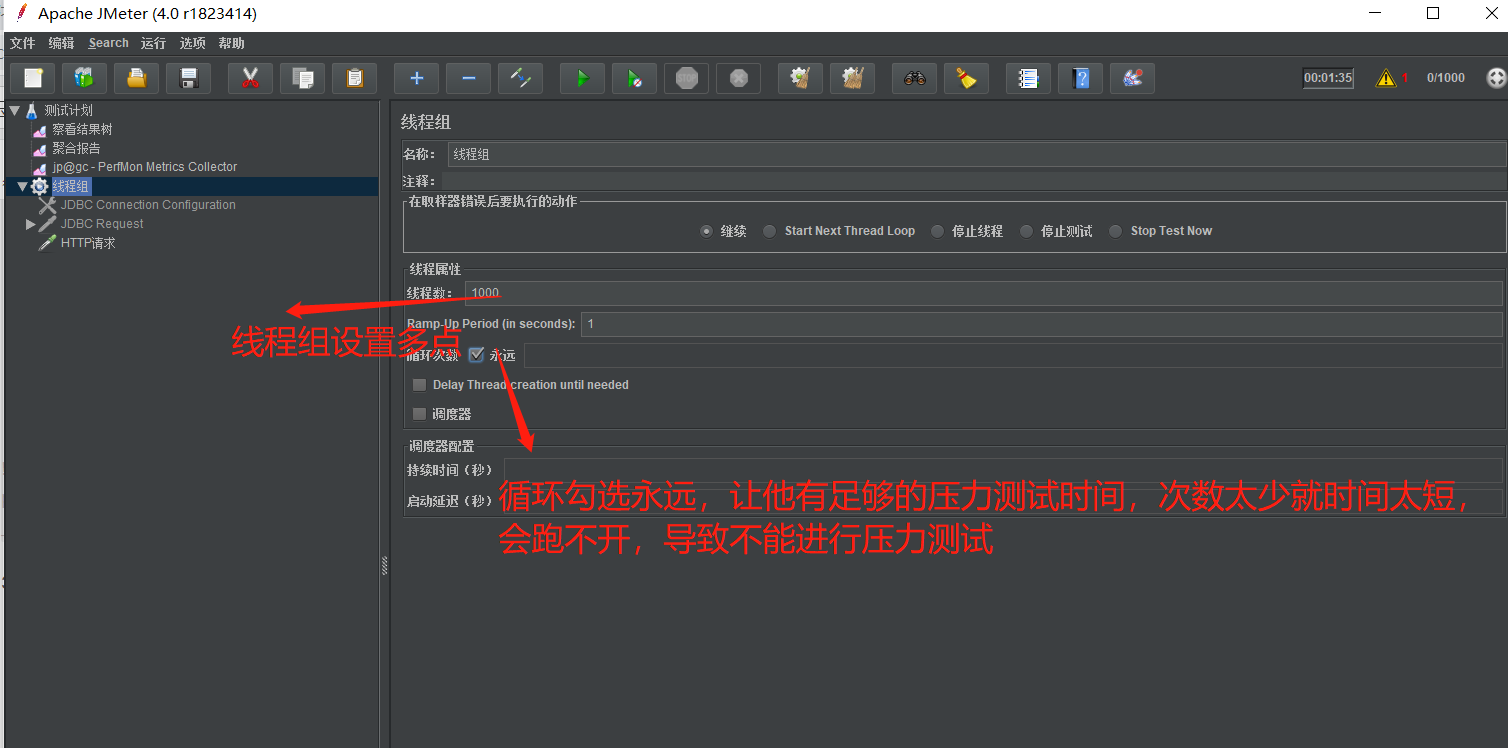Start test with no pauses icon
Viewport: 1508px width, 748px height.
635,78
